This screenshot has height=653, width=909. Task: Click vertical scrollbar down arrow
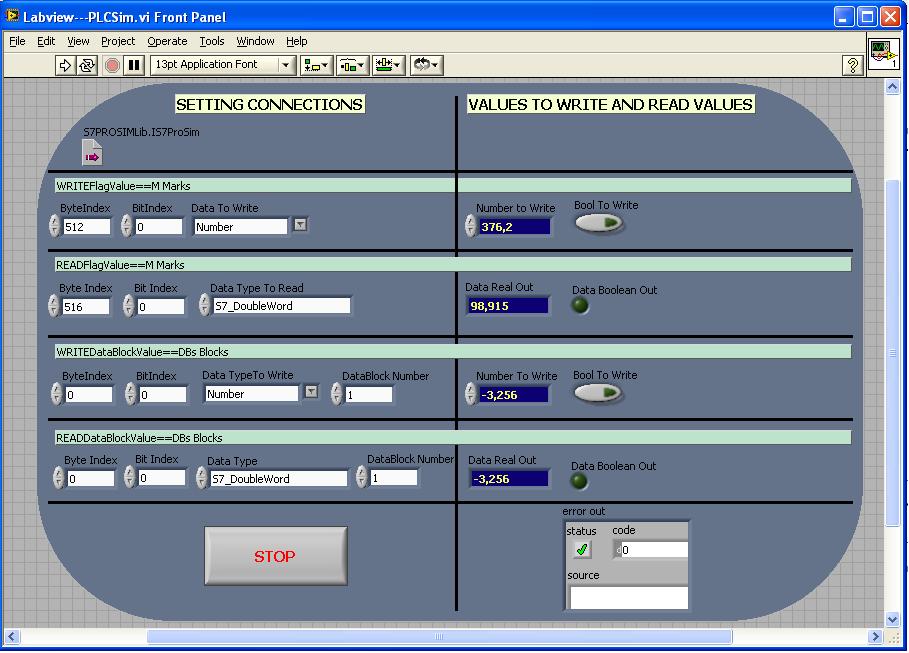pyautogui.click(x=892, y=619)
